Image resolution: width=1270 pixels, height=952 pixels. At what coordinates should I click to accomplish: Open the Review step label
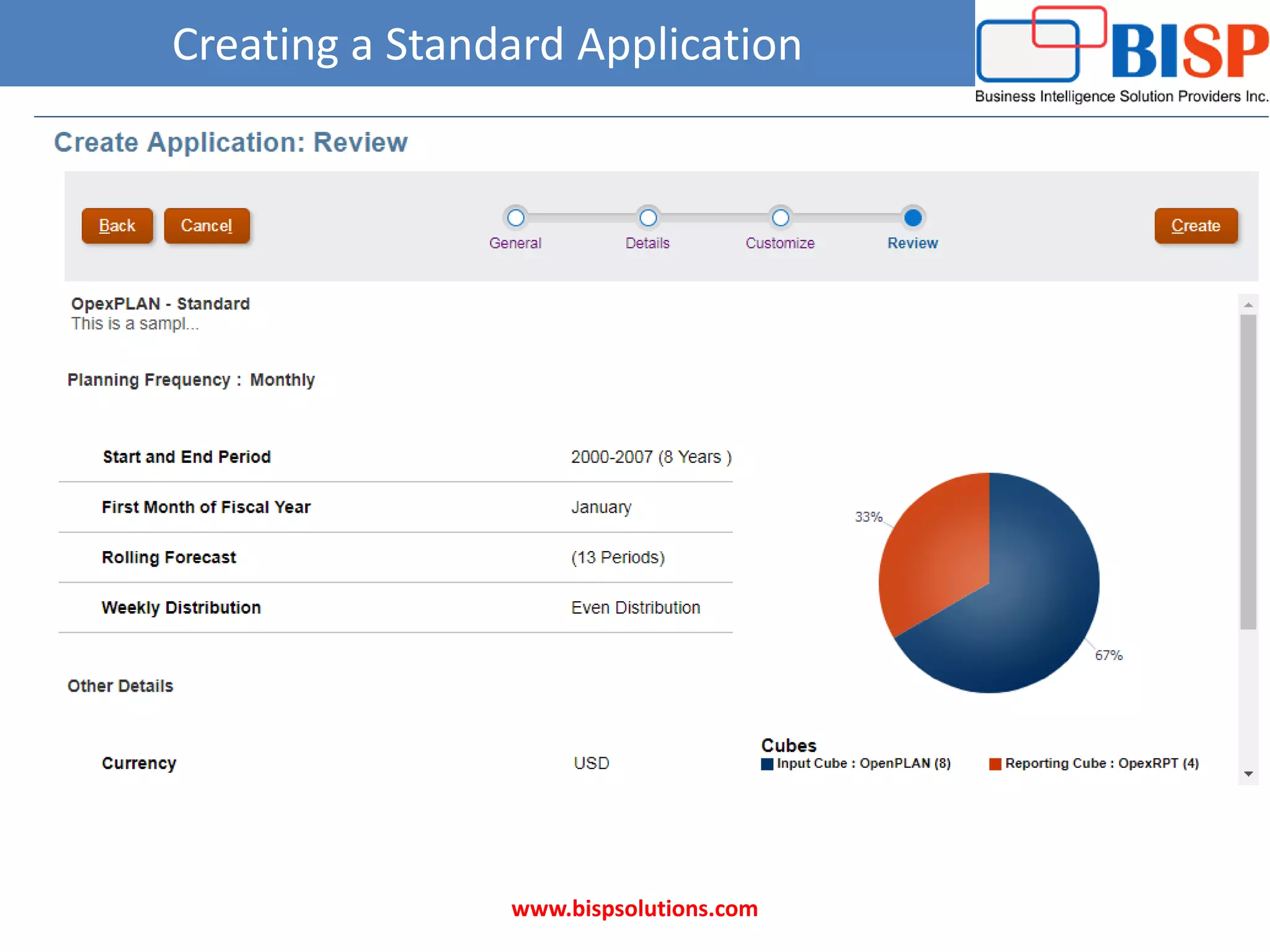[913, 243]
